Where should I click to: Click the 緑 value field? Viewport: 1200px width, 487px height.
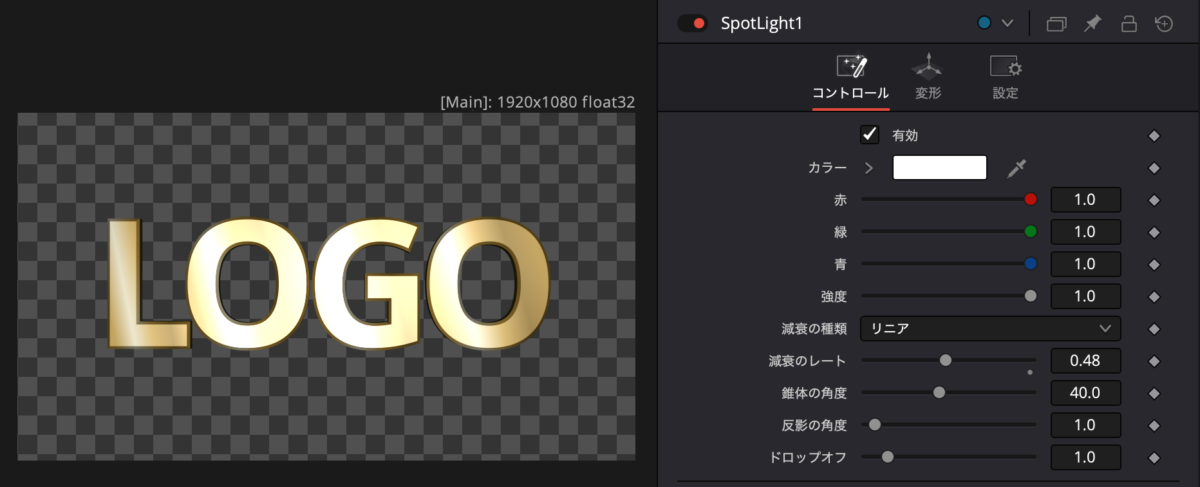(1086, 232)
